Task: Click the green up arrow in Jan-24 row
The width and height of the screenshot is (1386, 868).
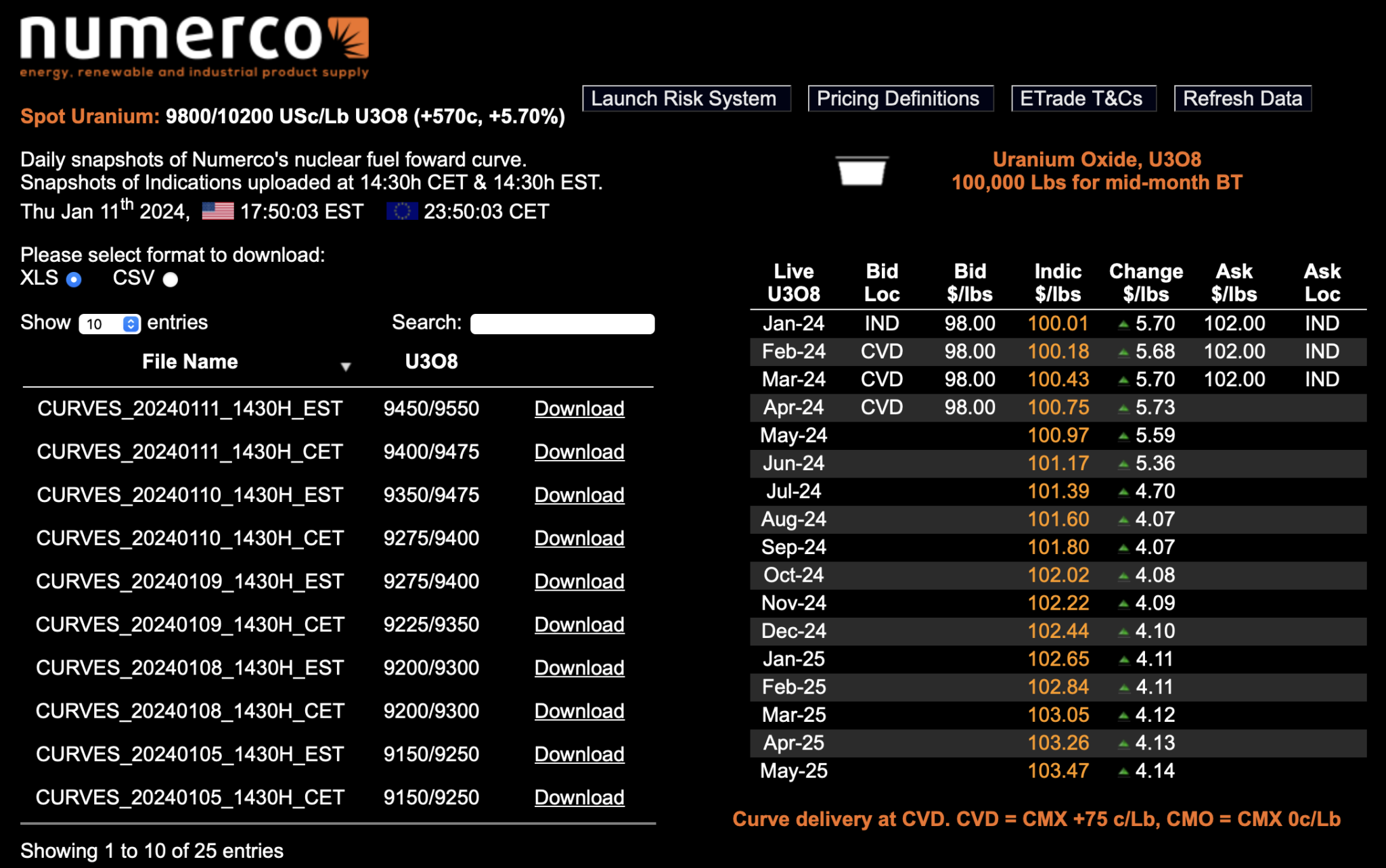Action: (x=1123, y=324)
